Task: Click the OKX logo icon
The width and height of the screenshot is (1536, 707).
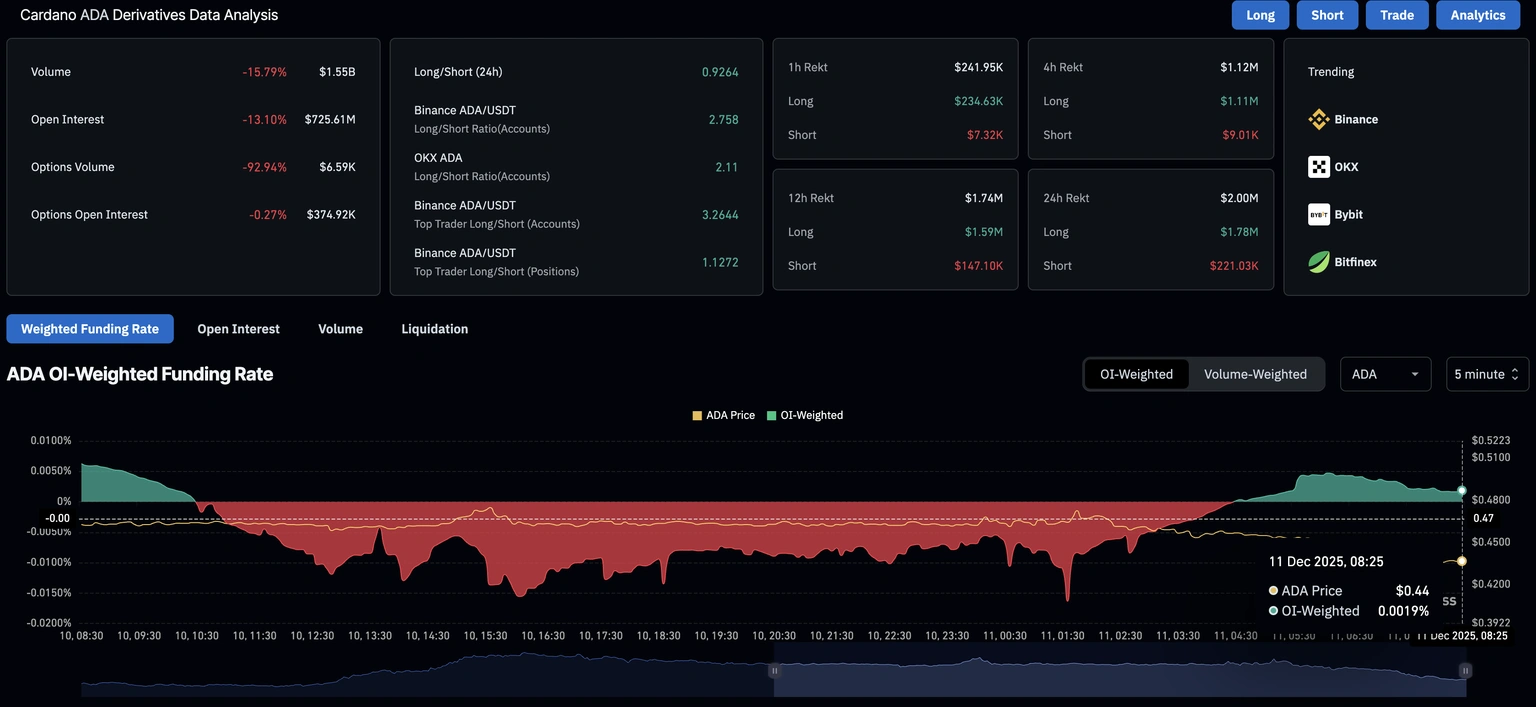Action: [1319, 167]
